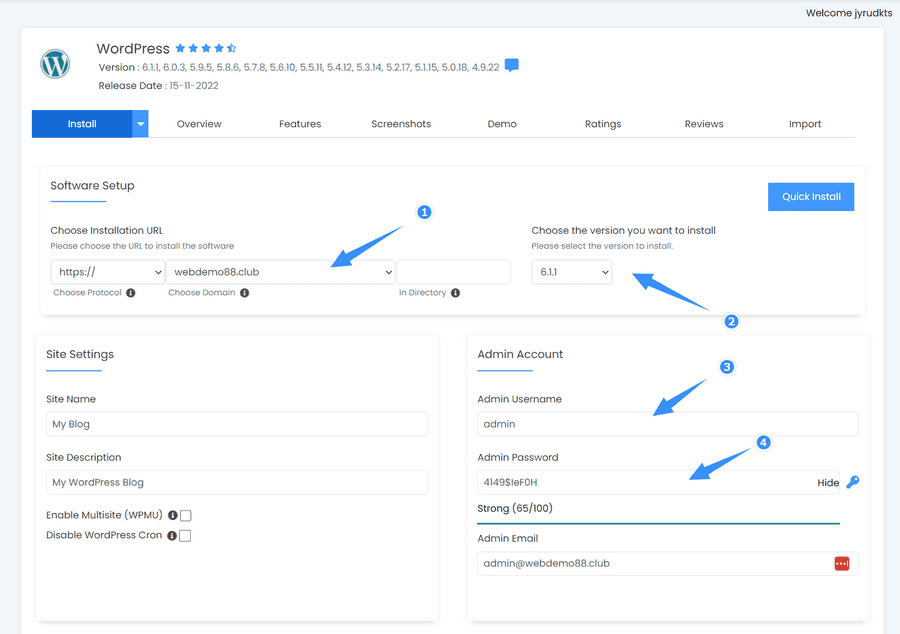View the Screenshots tab
Viewport: 900px width, 634px height.
point(401,124)
